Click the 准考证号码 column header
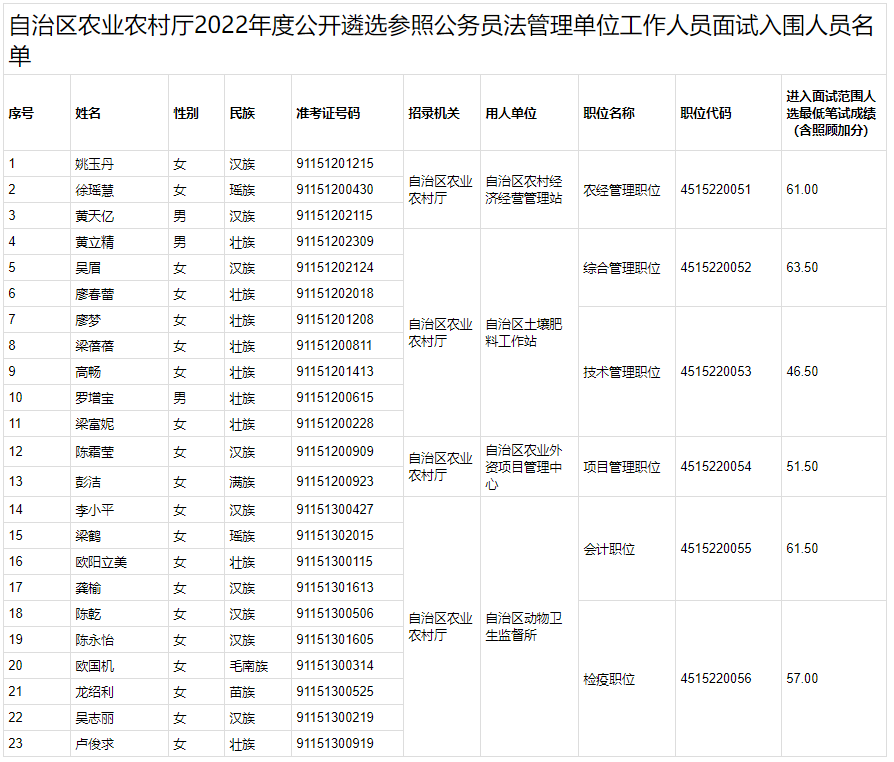 [328, 114]
